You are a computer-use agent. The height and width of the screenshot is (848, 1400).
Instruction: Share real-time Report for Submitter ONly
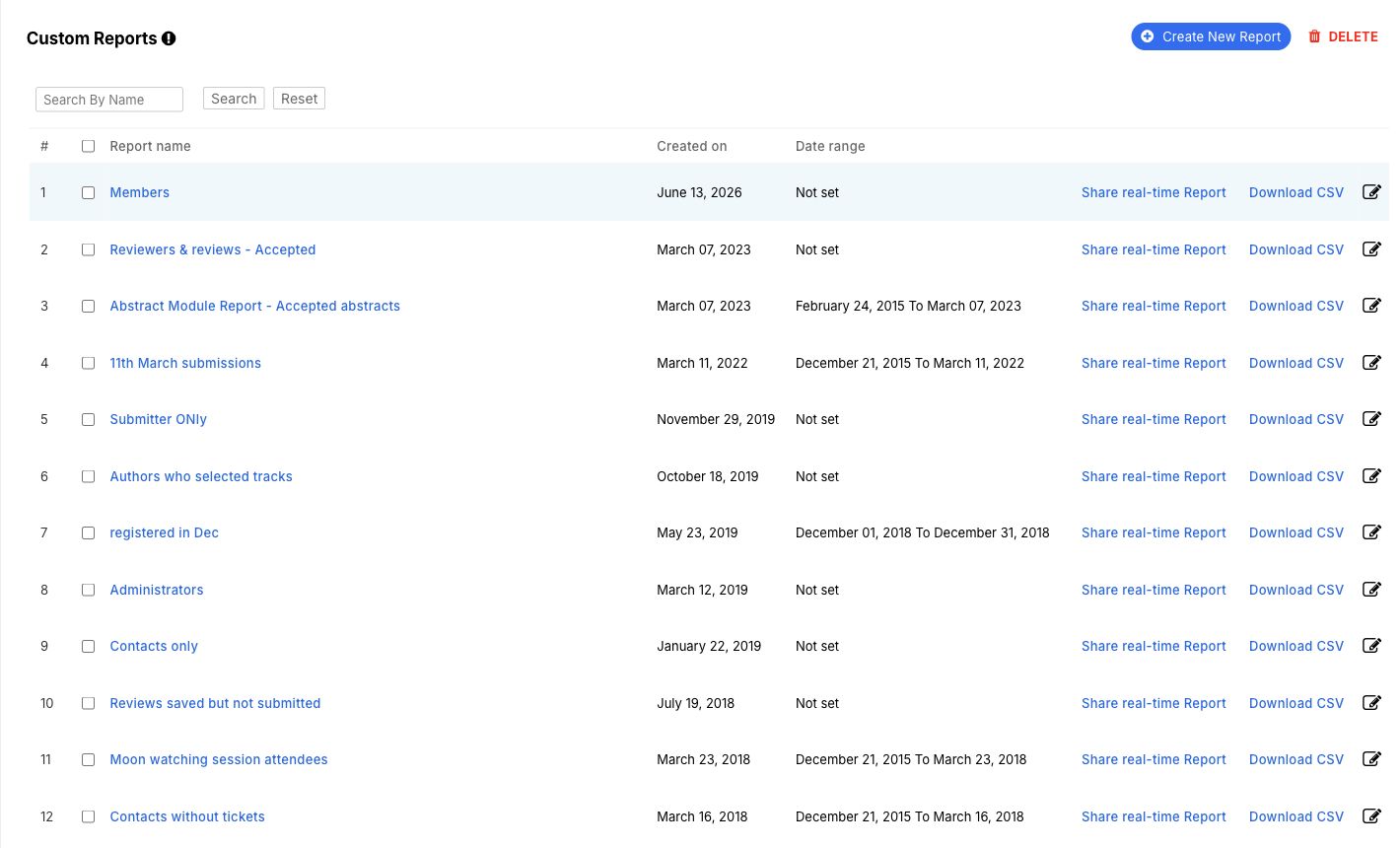pos(1154,419)
